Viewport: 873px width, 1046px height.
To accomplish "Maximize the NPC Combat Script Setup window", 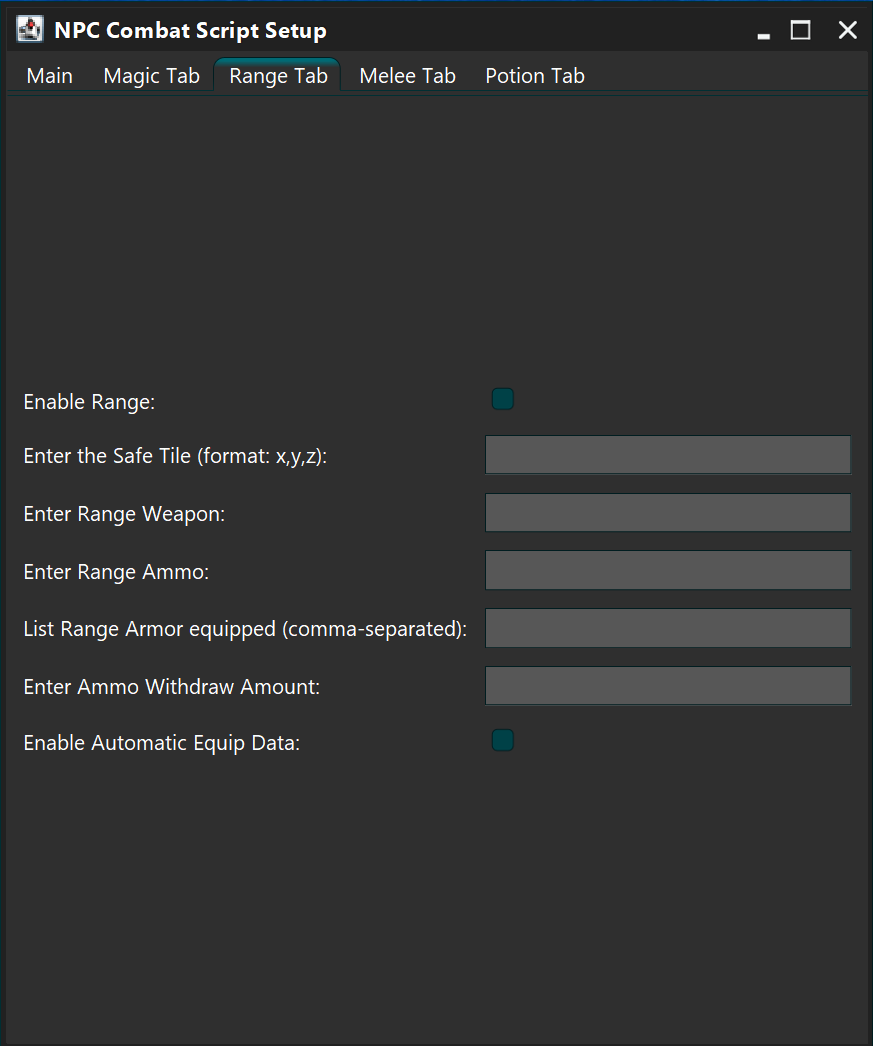I will click(x=800, y=30).
